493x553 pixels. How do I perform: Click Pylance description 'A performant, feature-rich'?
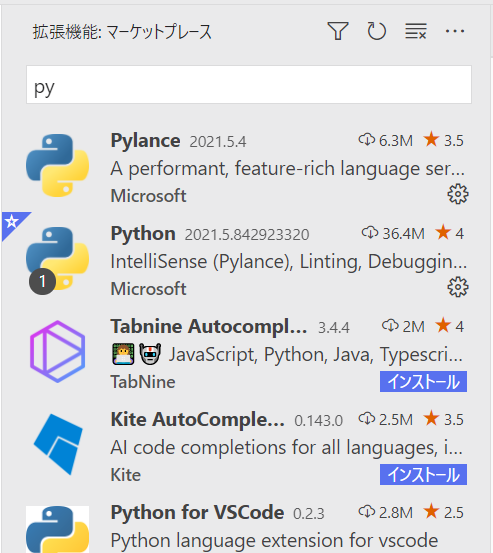pos(288,168)
